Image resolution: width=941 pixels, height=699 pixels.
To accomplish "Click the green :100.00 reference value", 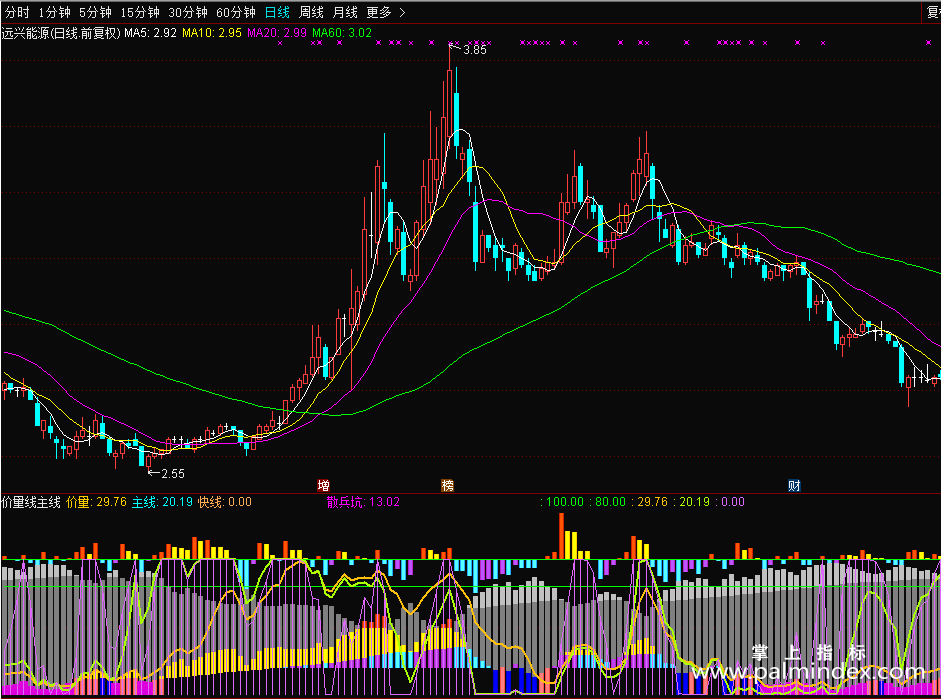I will [x=562, y=502].
